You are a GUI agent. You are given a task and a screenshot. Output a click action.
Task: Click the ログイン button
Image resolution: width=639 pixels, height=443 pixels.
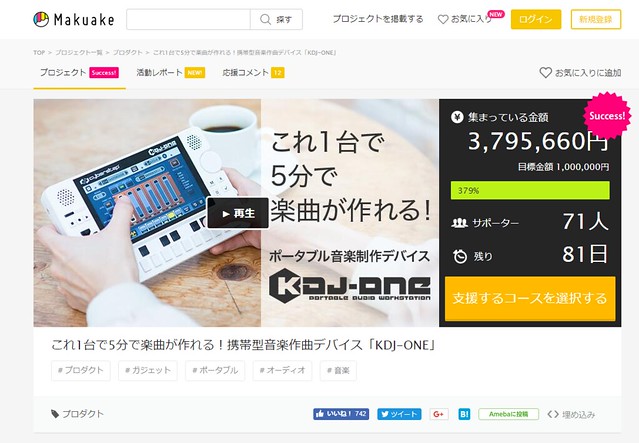click(536, 19)
